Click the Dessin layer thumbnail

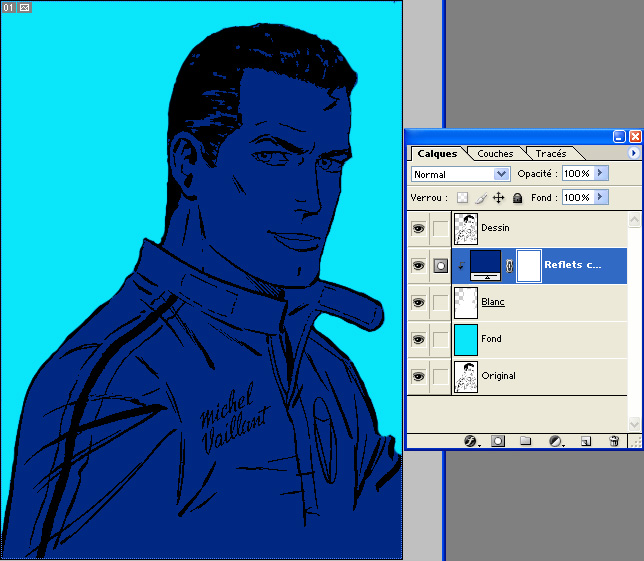466,229
